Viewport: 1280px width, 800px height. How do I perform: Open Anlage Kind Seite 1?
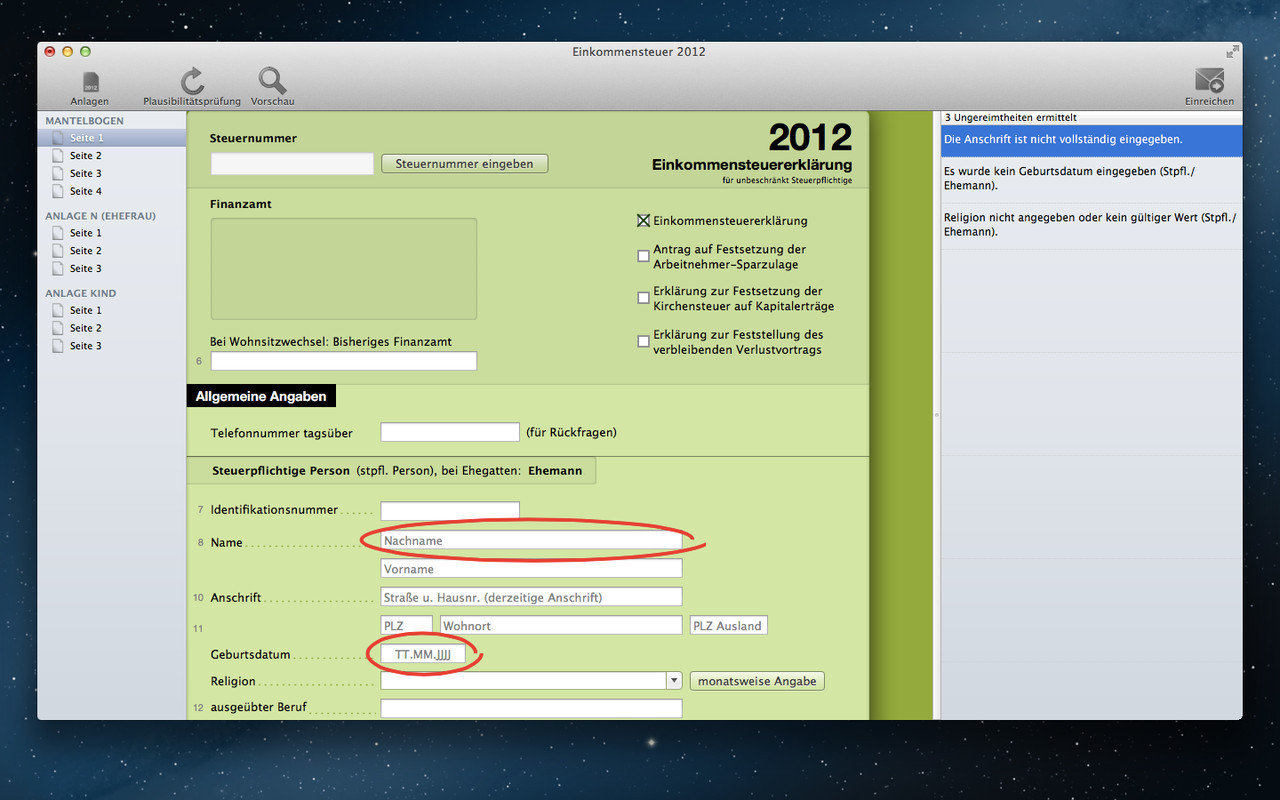pyautogui.click(x=112, y=310)
